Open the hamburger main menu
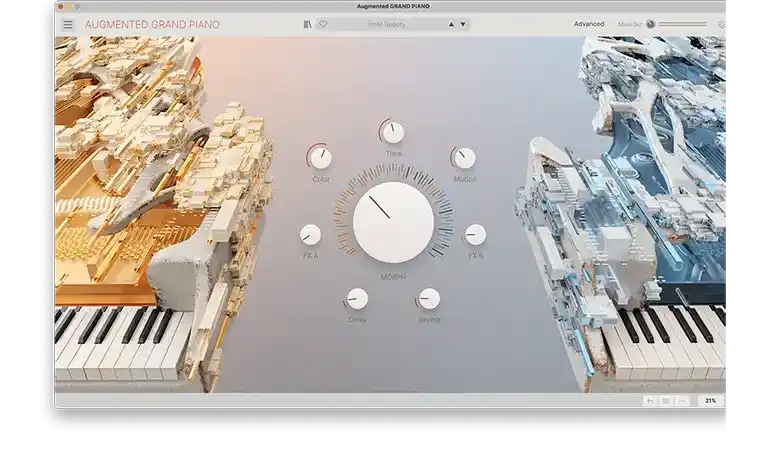The image size is (780, 450). [68, 24]
